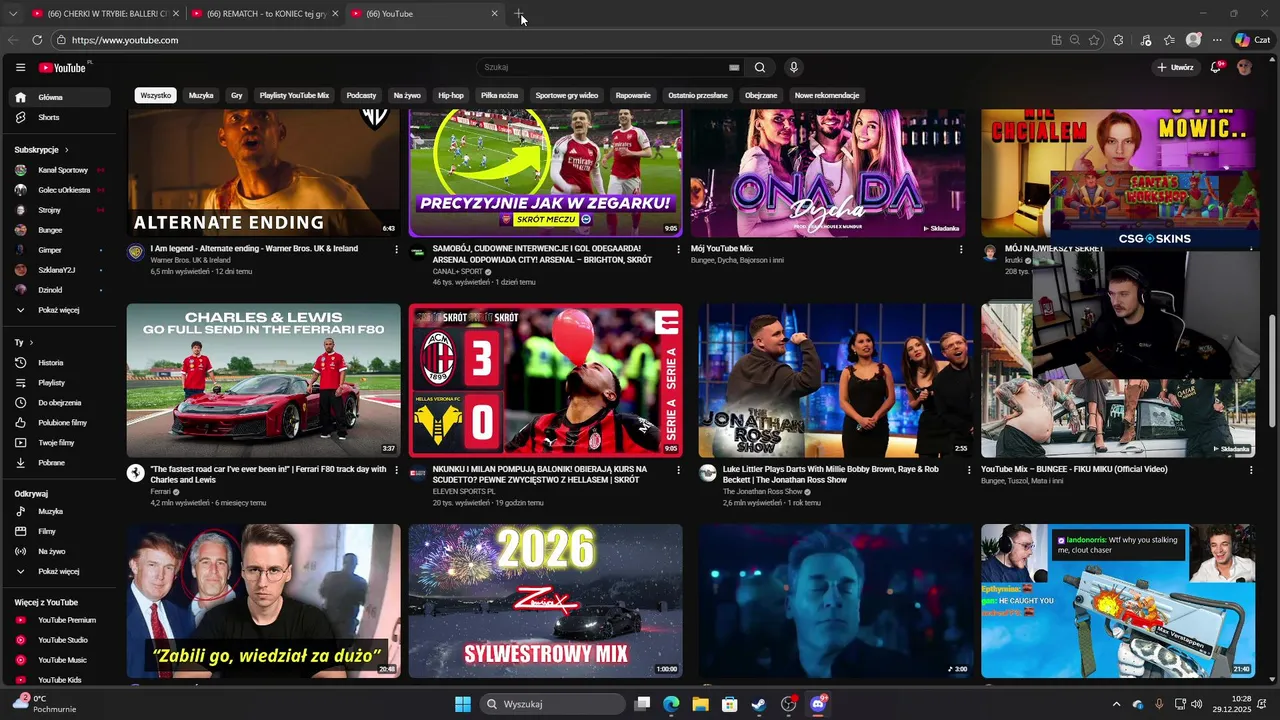This screenshot has width=1280, height=720.
Task: Open YouTube Music in sidebar
Action: pos(62,660)
